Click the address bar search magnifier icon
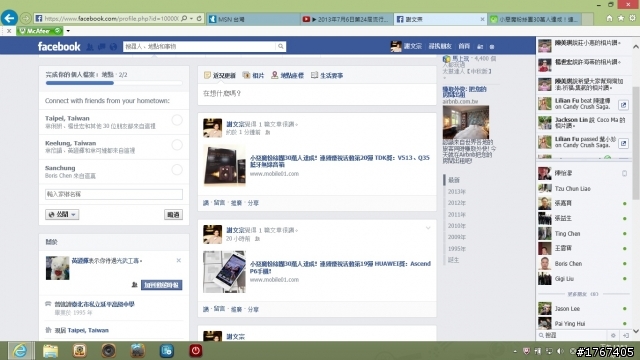640x360 pixels. [184, 18]
